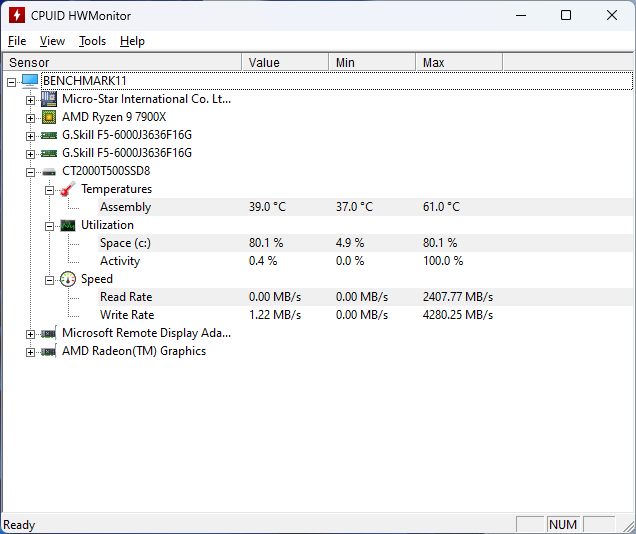Expand the first G.Skill F5-6000J3636F16G node
The image size is (636, 534).
30,136
